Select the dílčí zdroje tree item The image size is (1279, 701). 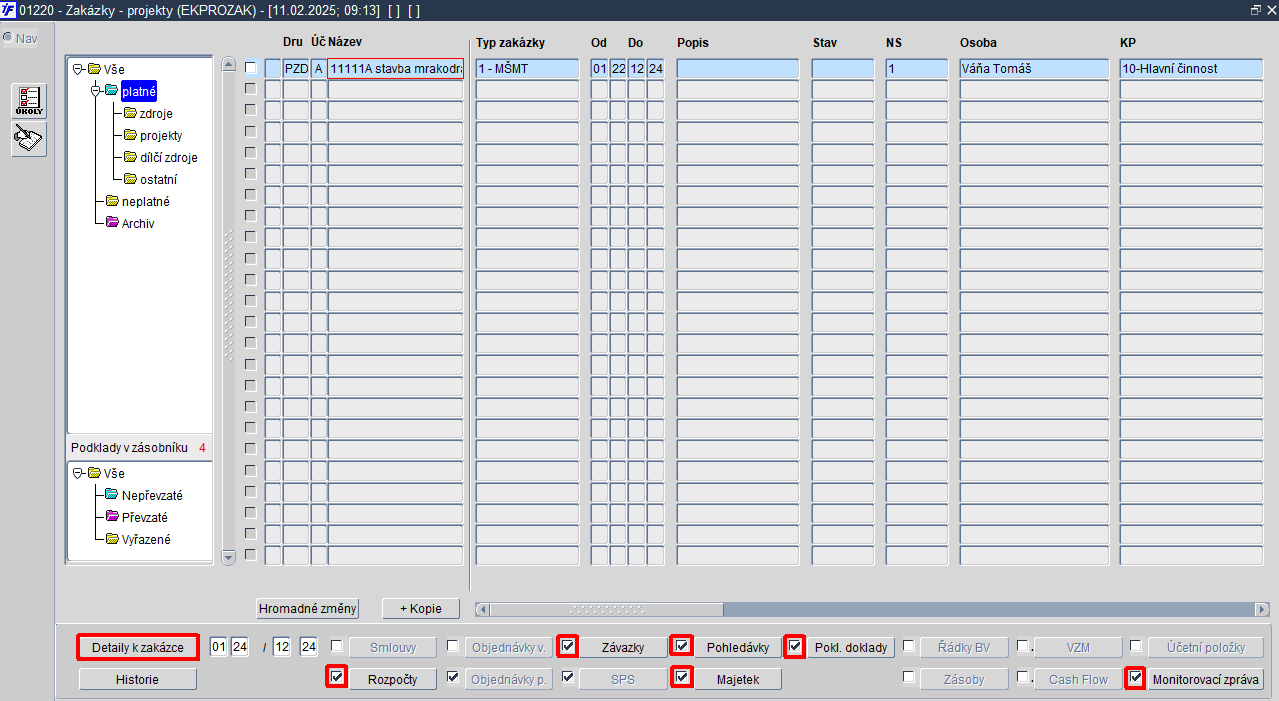[x=168, y=157]
